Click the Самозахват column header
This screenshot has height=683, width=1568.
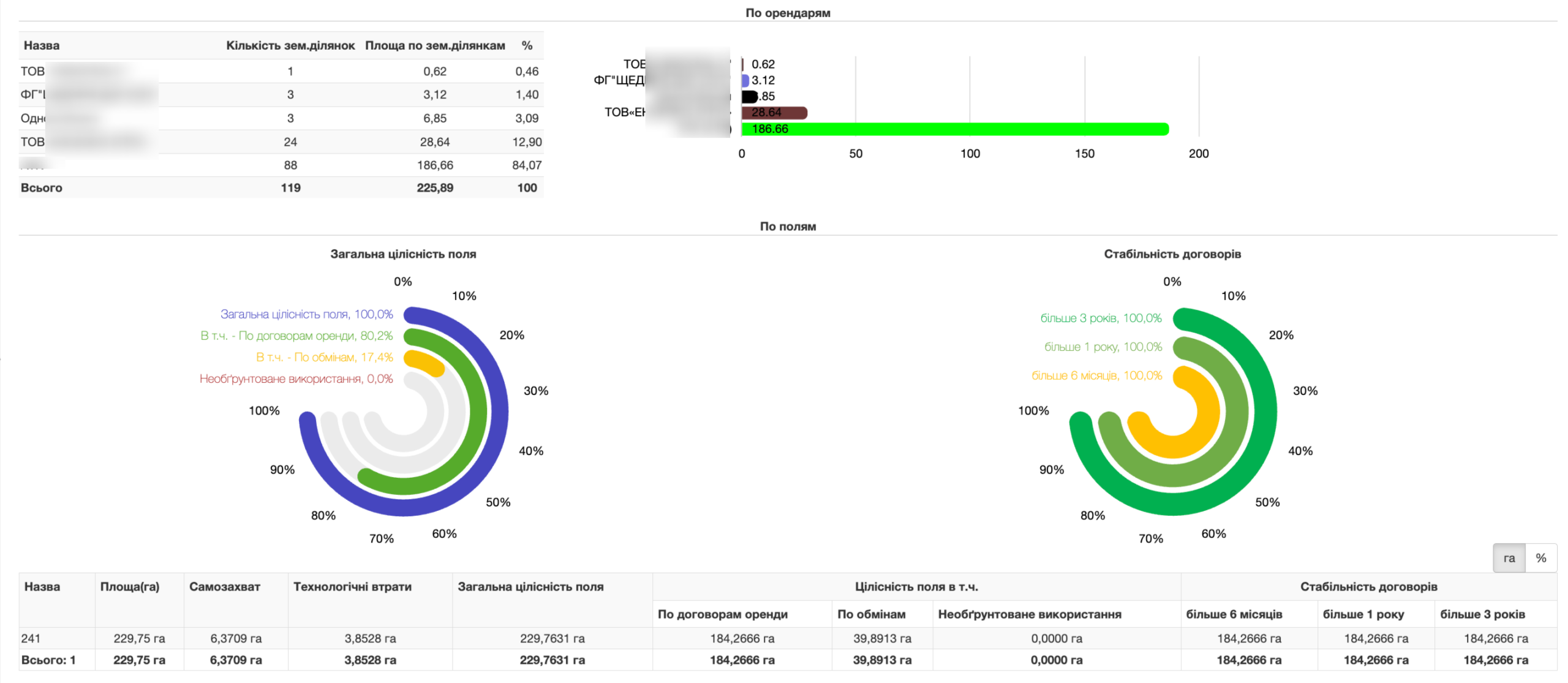tap(225, 586)
